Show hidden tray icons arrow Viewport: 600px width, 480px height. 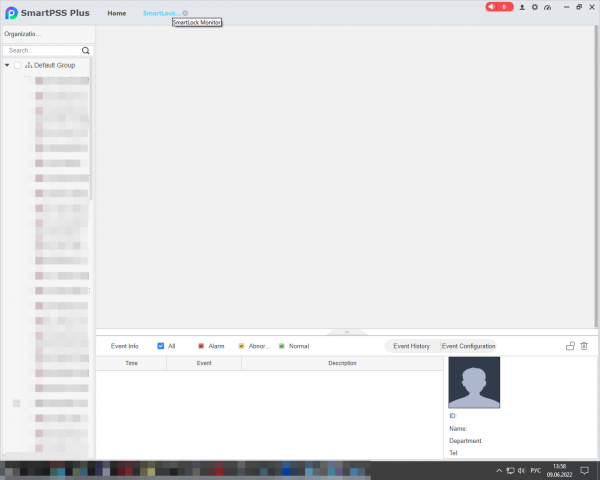click(x=499, y=471)
